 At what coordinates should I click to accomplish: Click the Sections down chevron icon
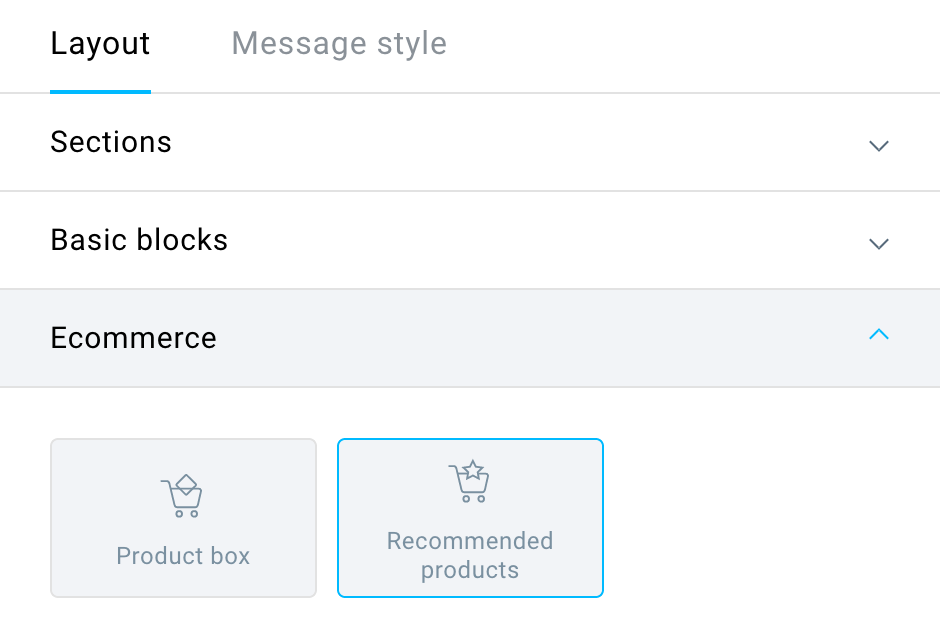coord(879,146)
